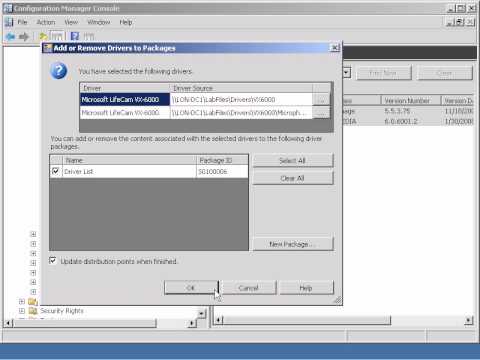
Task: Toggle Update distribution points when finished checkbox
Action: click(x=53, y=260)
